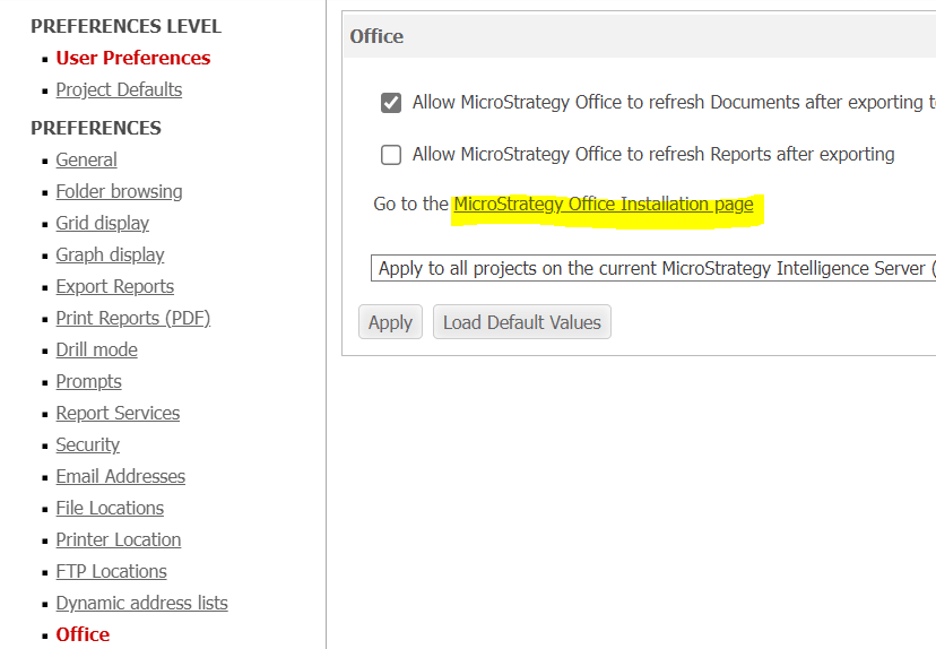Screen dimensions: 936x650
Task: Open Grid display preferences
Action: pyautogui.click(x=102, y=223)
